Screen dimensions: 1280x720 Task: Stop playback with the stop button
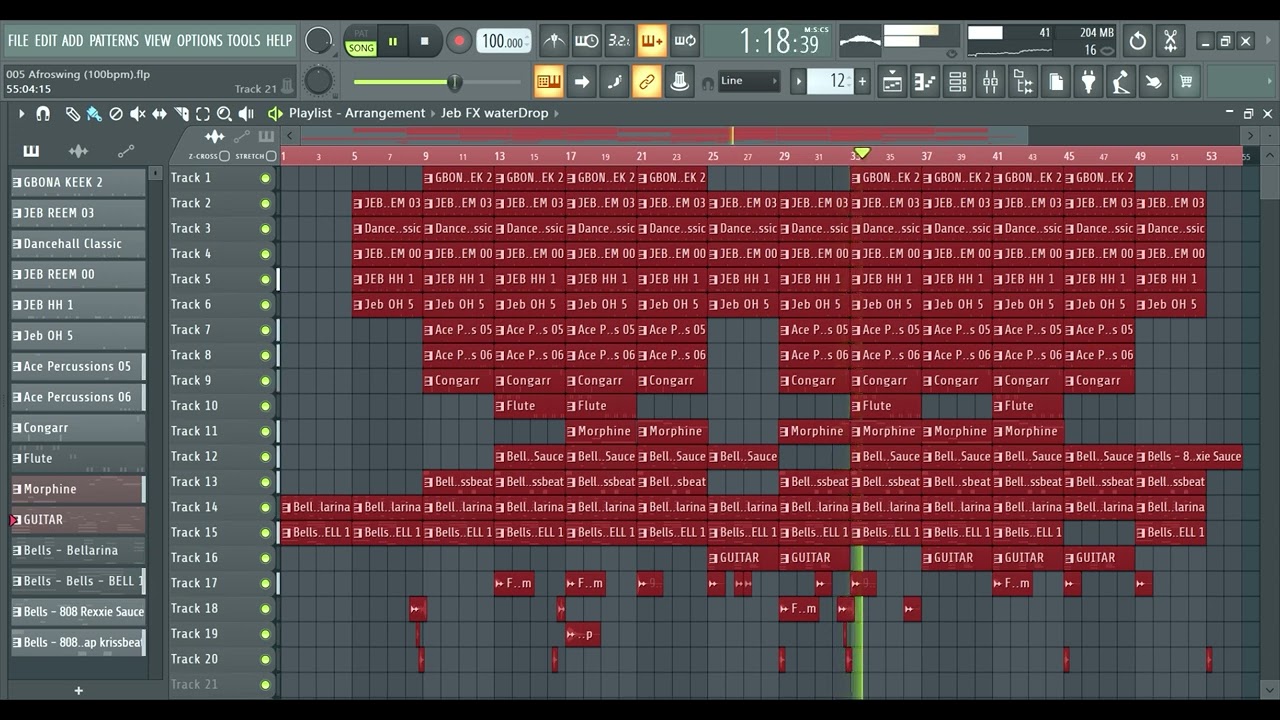click(x=424, y=41)
